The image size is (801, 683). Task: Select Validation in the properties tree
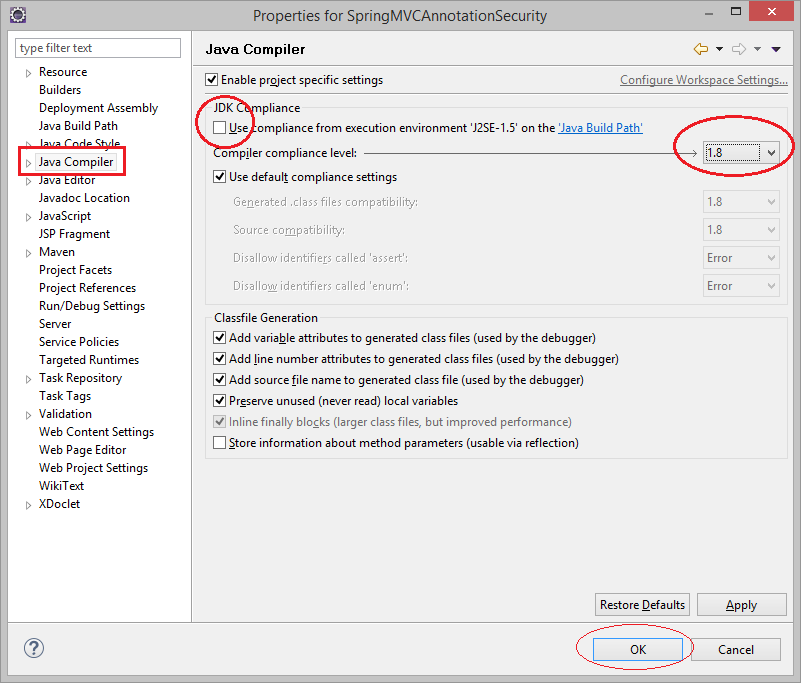(x=65, y=414)
